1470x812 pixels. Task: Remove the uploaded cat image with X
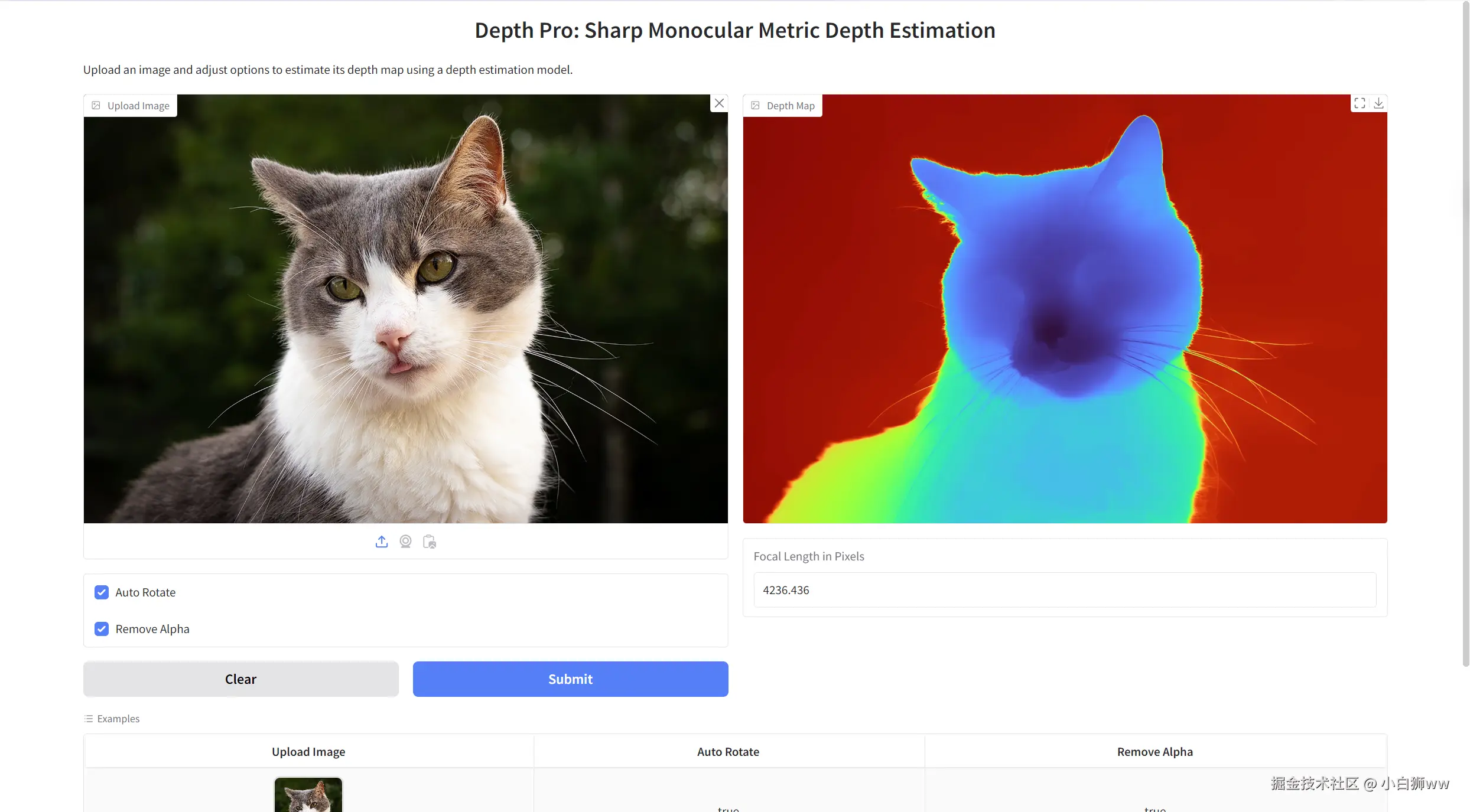coord(719,103)
